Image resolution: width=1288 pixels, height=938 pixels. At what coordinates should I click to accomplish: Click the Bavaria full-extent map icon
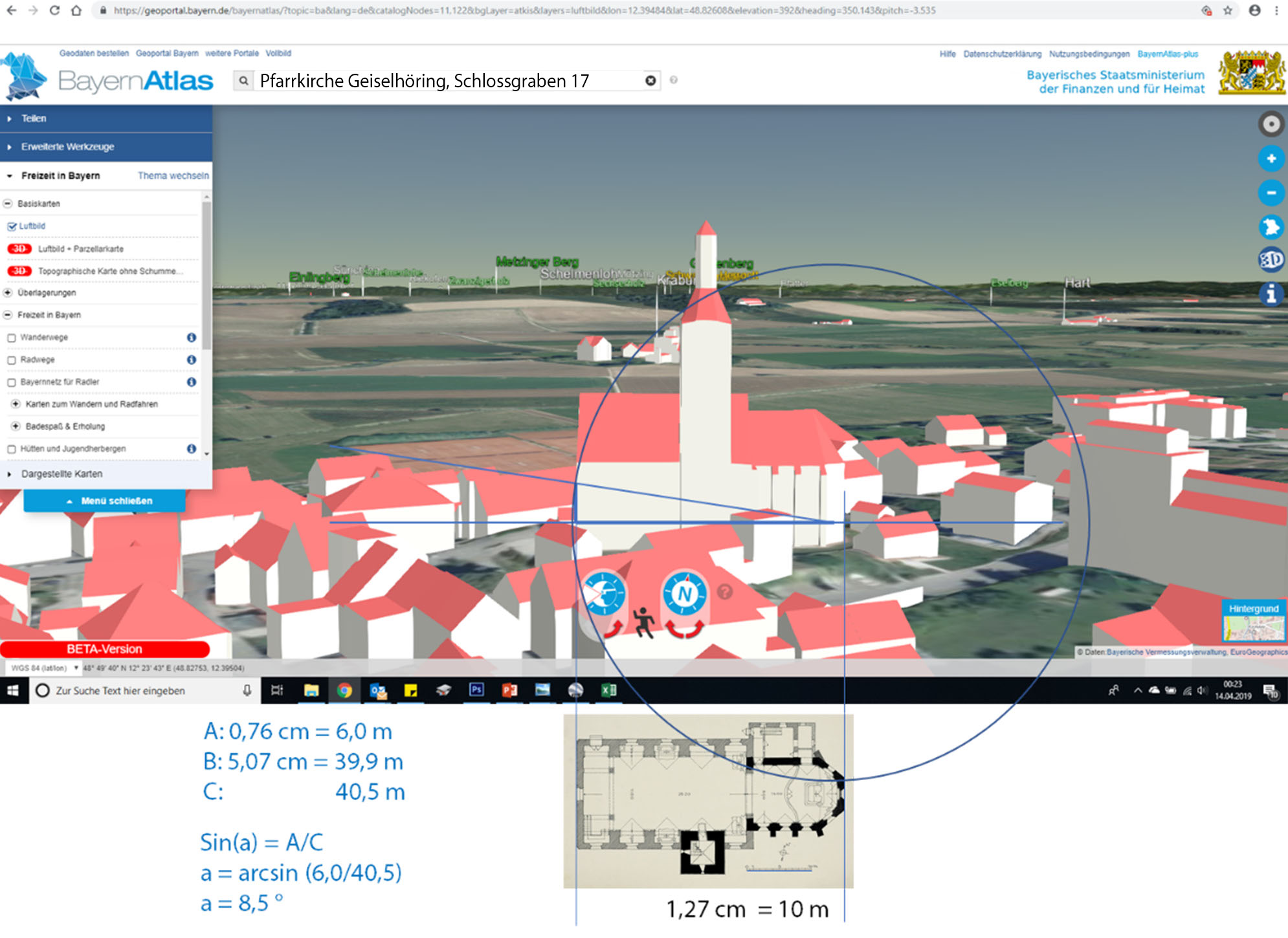(1271, 226)
